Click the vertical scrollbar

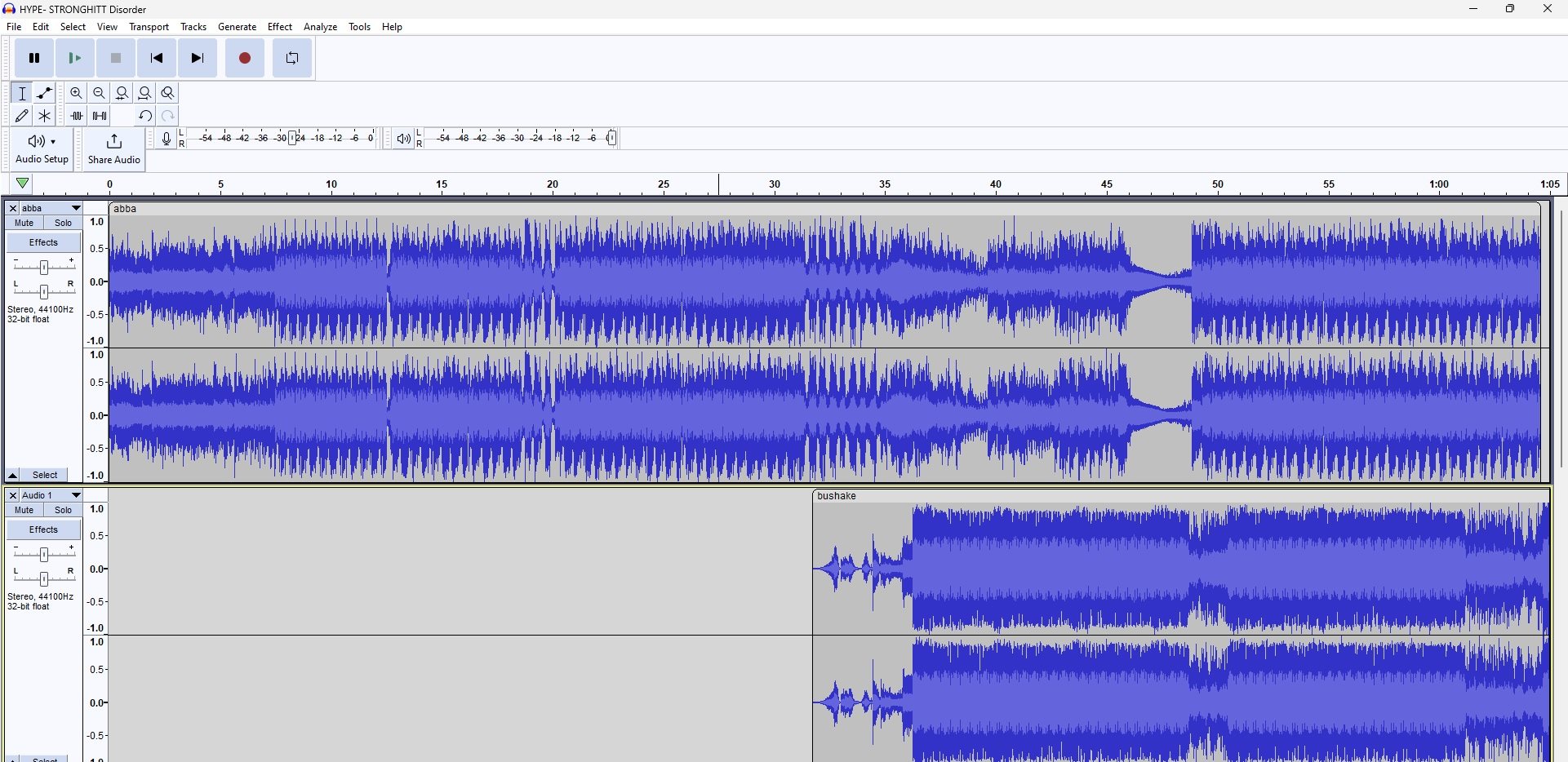tap(1561, 339)
